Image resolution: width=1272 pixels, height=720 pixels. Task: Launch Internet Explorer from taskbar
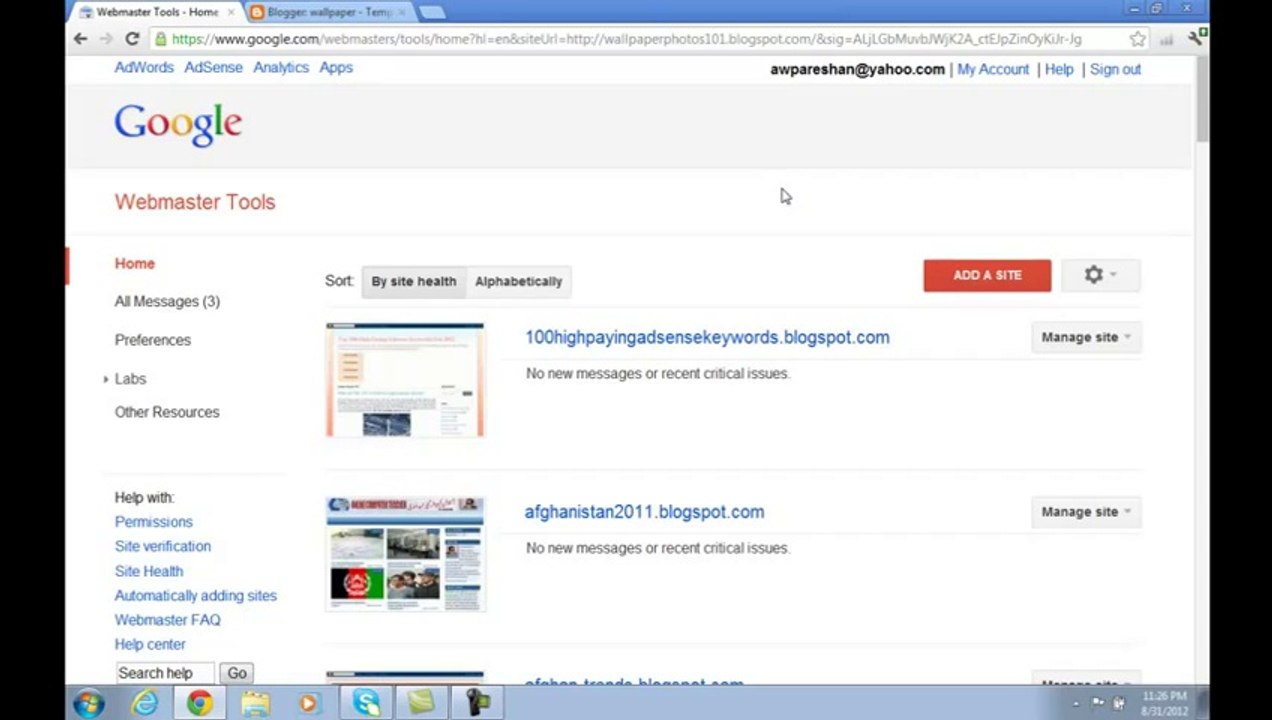click(x=145, y=703)
